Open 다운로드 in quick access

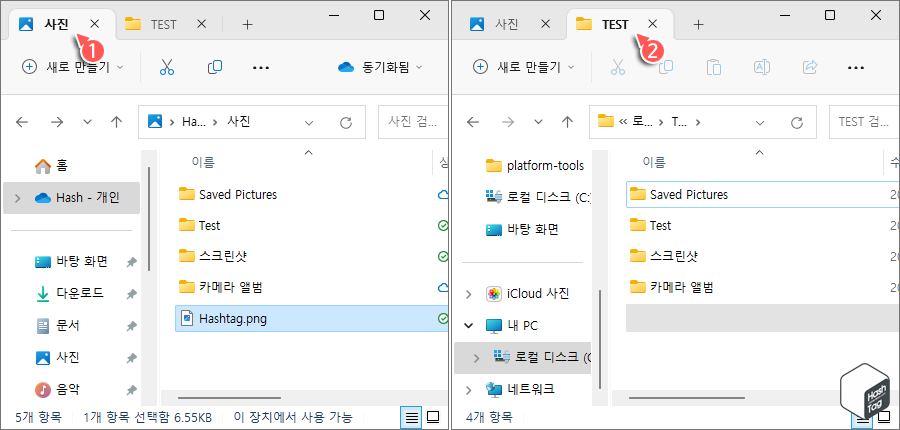[x=70, y=293]
